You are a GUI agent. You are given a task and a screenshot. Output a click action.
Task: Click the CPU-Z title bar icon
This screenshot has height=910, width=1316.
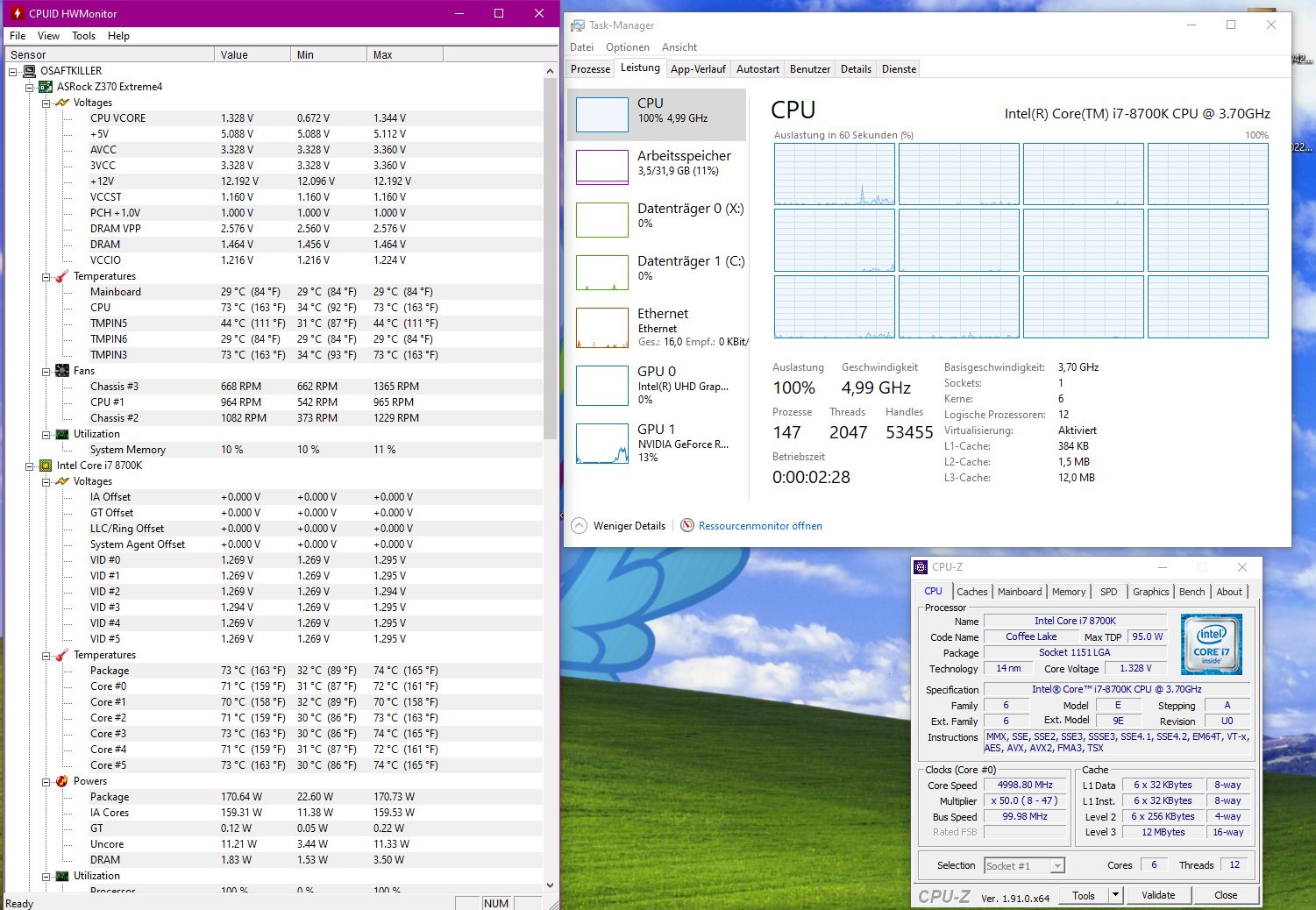click(x=921, y=567)
